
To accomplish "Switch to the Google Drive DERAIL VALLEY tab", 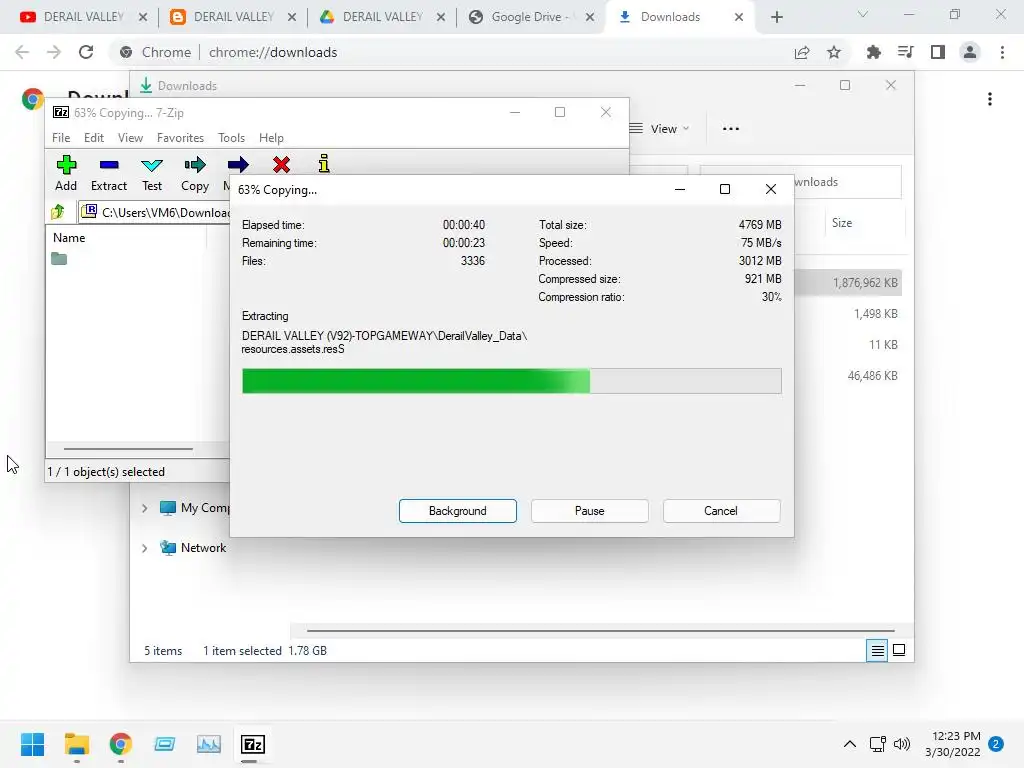I will coord(382,17).
